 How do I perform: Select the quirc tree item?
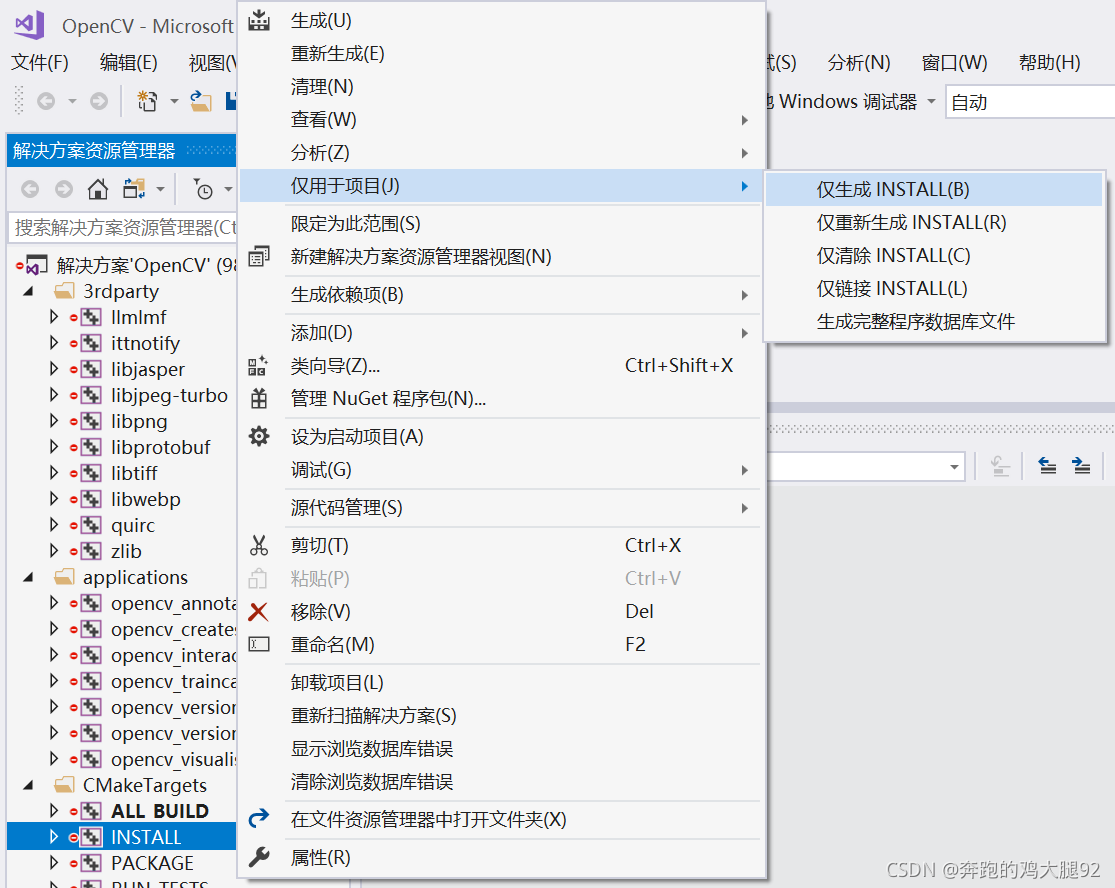click(x=133, y=525)
